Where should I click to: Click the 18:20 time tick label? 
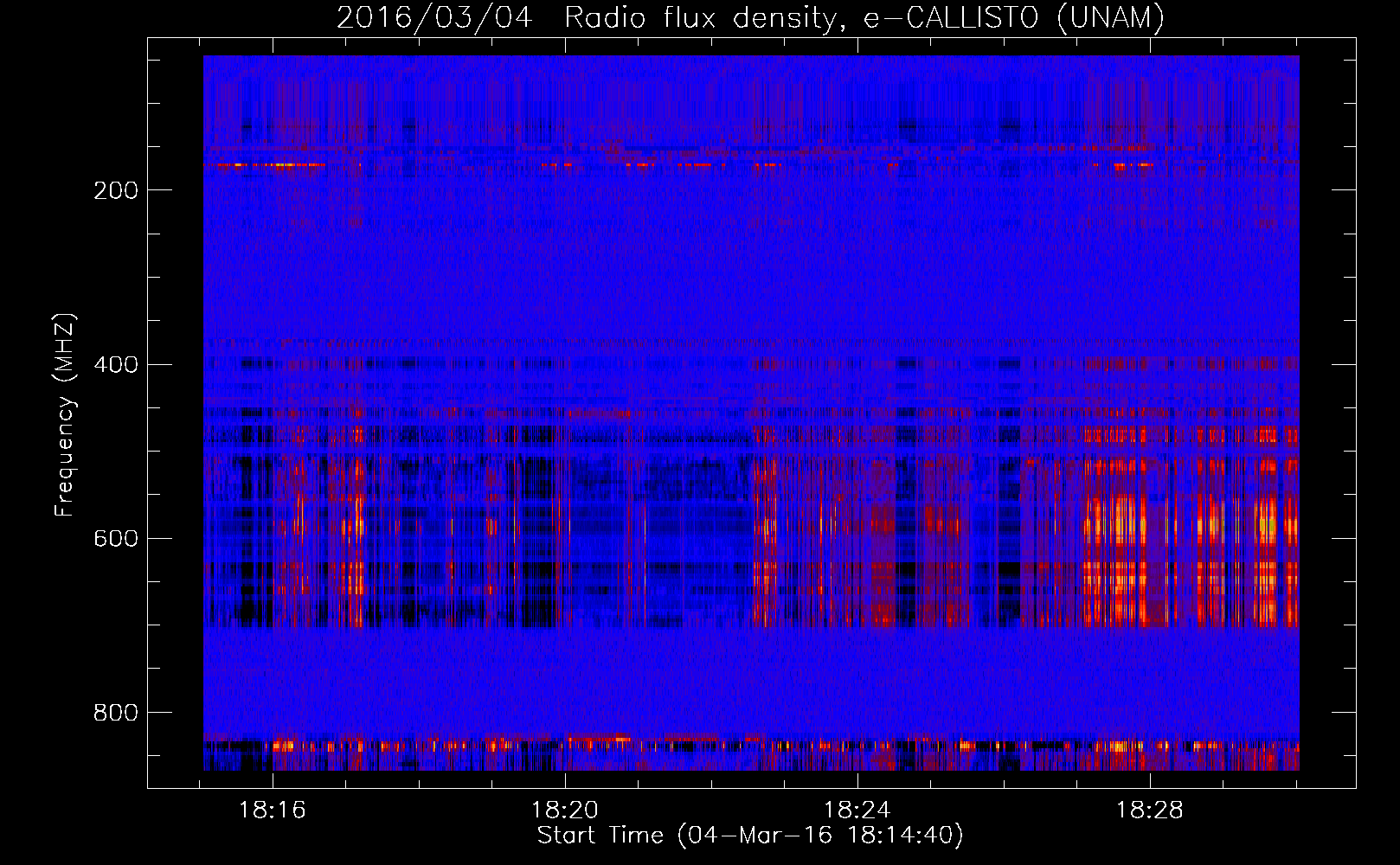coord(565,811)
